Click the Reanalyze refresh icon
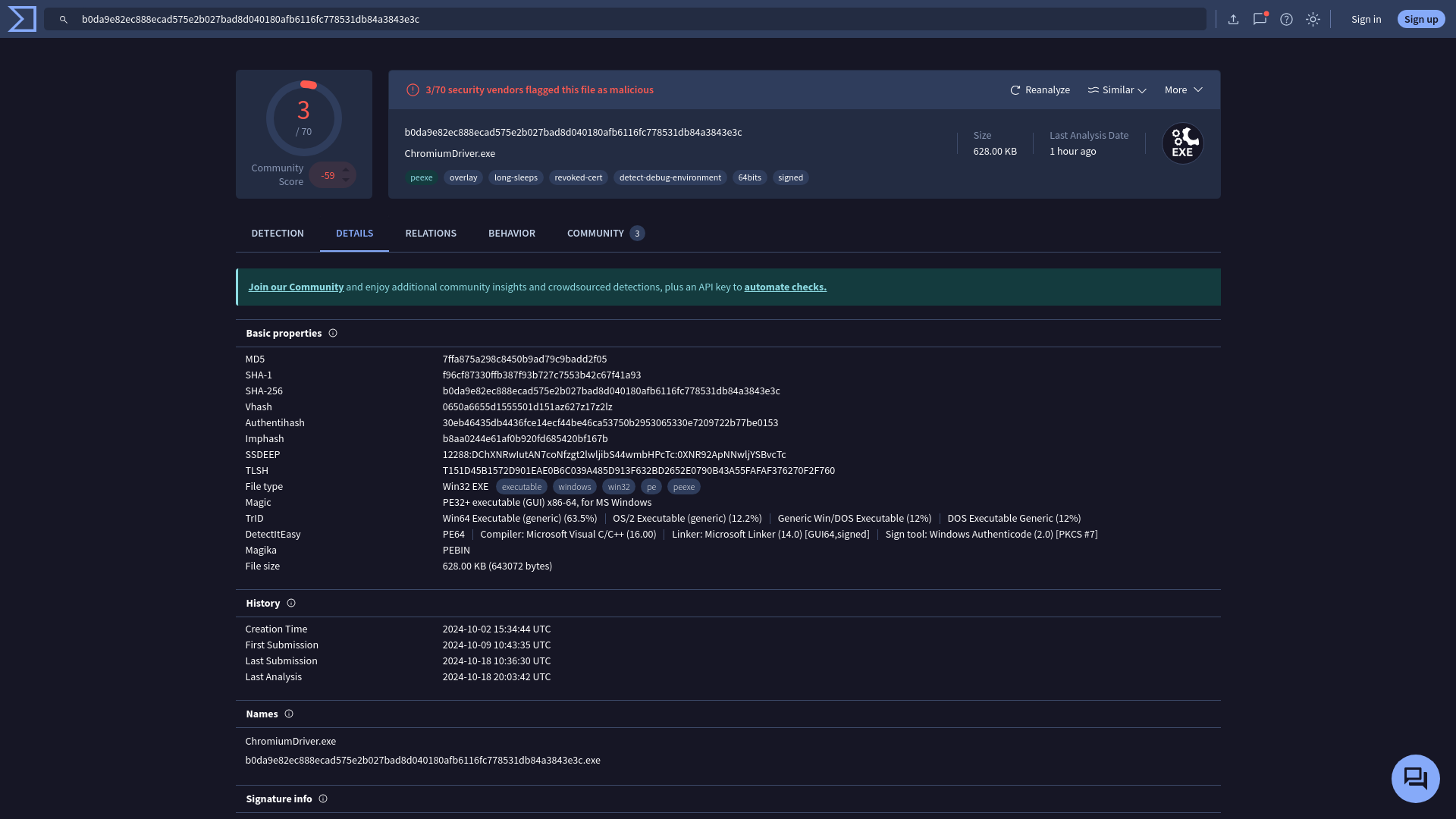 point(1015,90)
